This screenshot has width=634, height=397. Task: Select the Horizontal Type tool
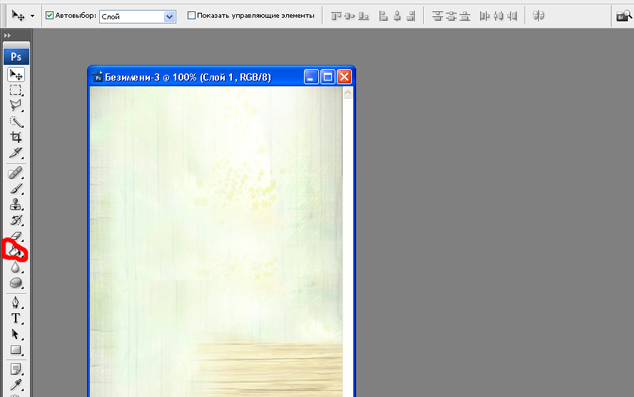(x=16, y=319)
